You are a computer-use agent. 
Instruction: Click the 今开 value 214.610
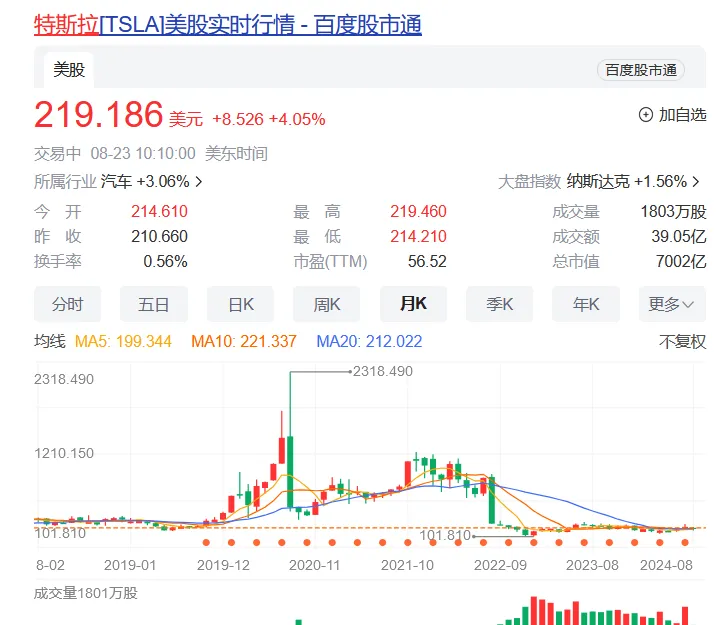pos(159,212)
